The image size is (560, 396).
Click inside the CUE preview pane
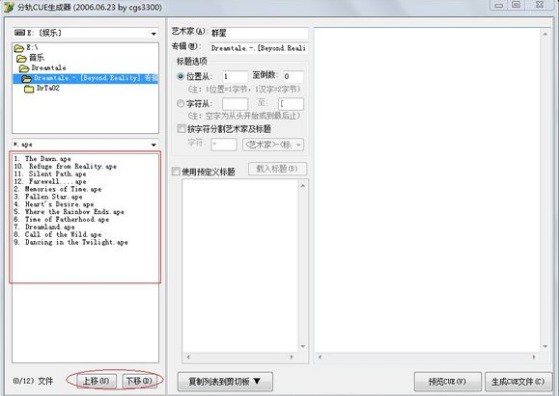click(428, 190)
